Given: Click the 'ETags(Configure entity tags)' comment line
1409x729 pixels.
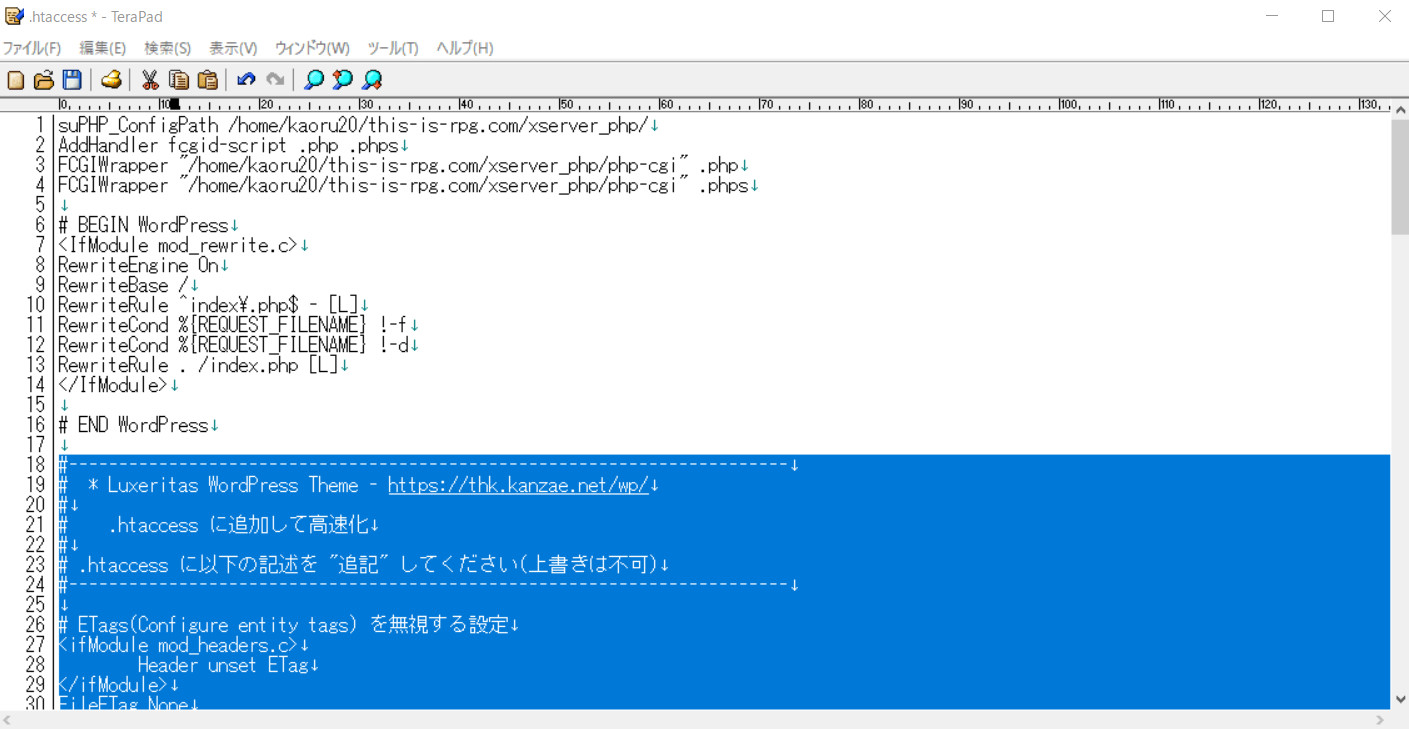Looking at the screenshot, I should pyautogui.click(x=283, y=625).
